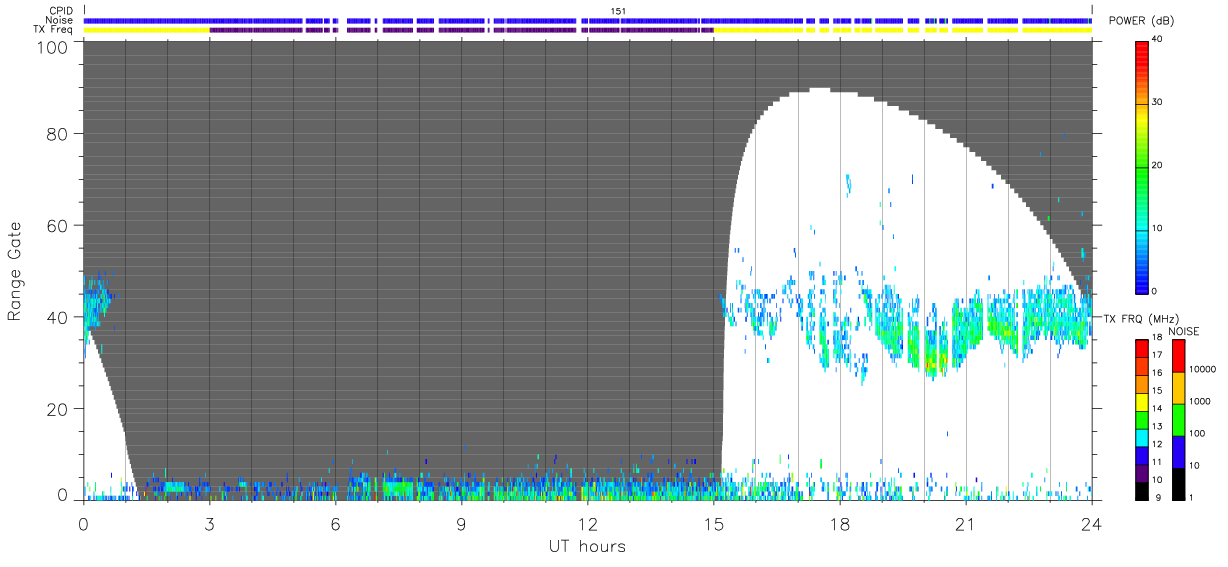The width and height of the screenshot is (1228, 567).
Task: Click the y-axis tick label "20"
Action: pyautogui.click(x=58, y=409)
